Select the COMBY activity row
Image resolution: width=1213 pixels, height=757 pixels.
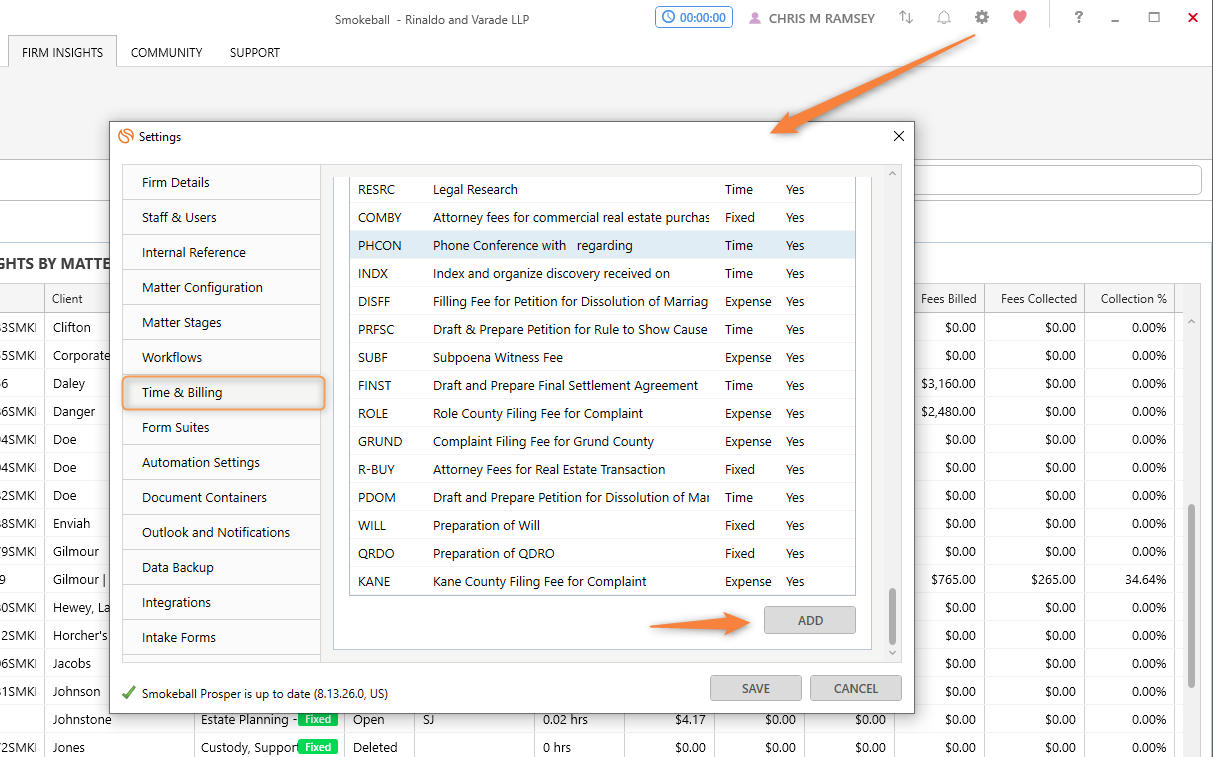pos(602,217)
